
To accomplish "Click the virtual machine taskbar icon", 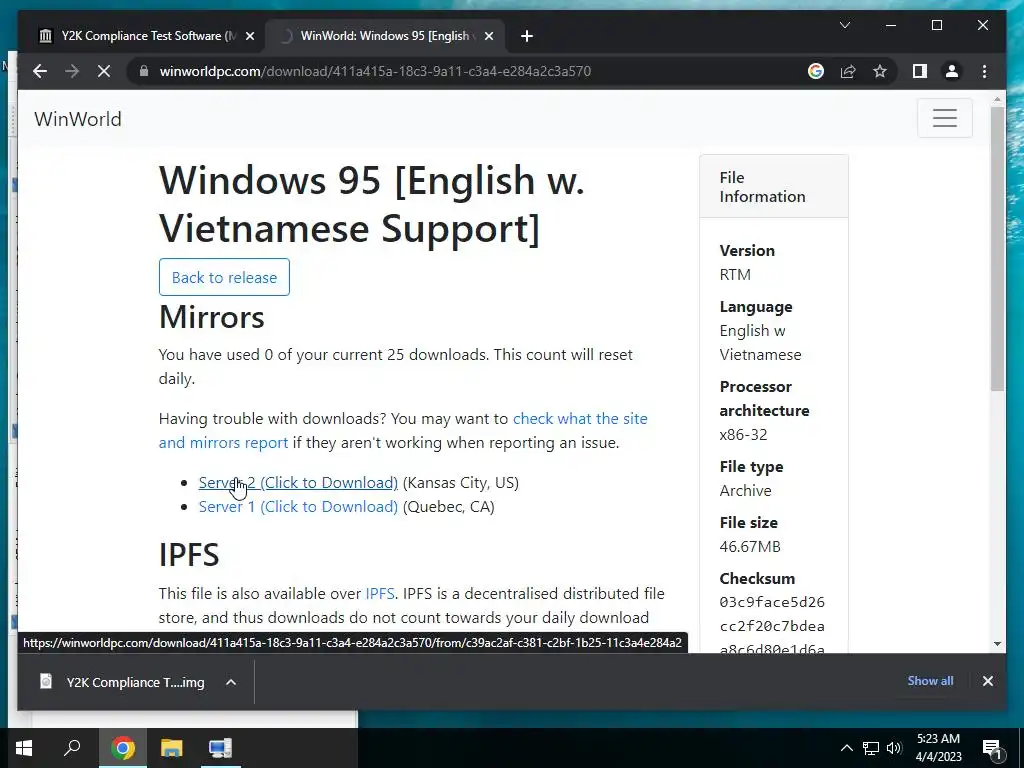I will tap(220, 748).
